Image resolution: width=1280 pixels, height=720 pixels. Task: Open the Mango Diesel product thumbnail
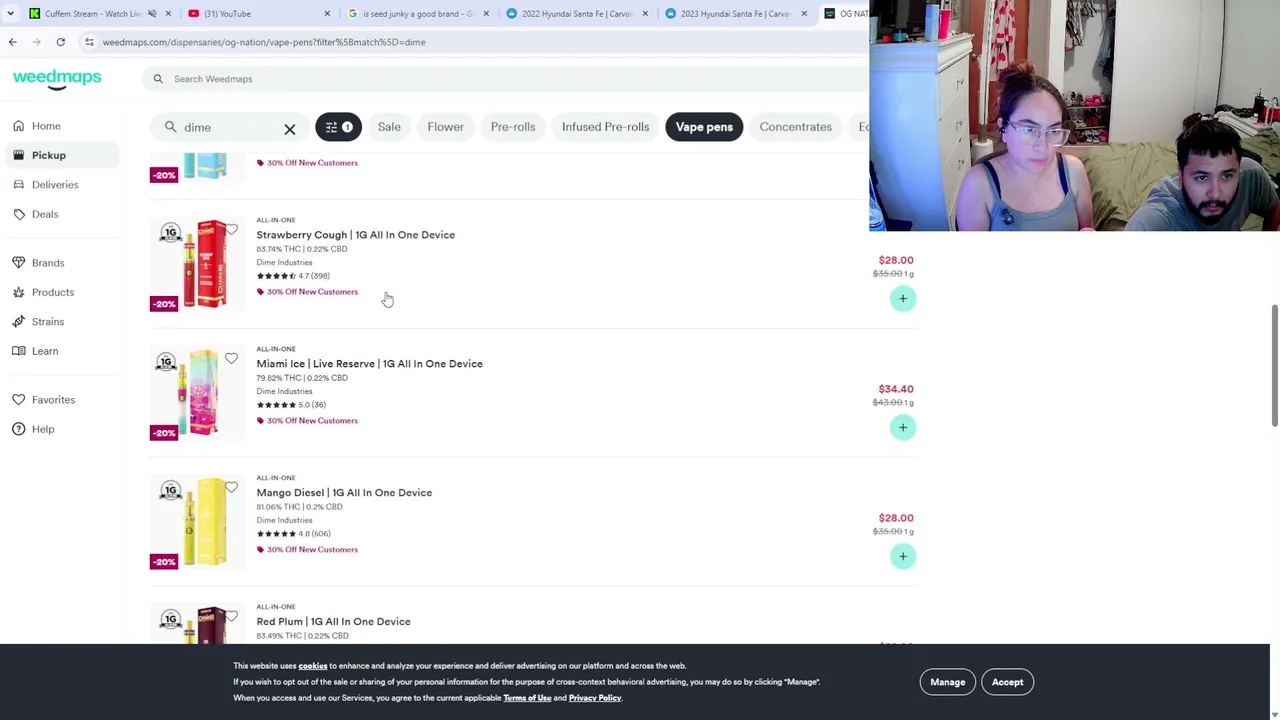(x=198, y=522)
